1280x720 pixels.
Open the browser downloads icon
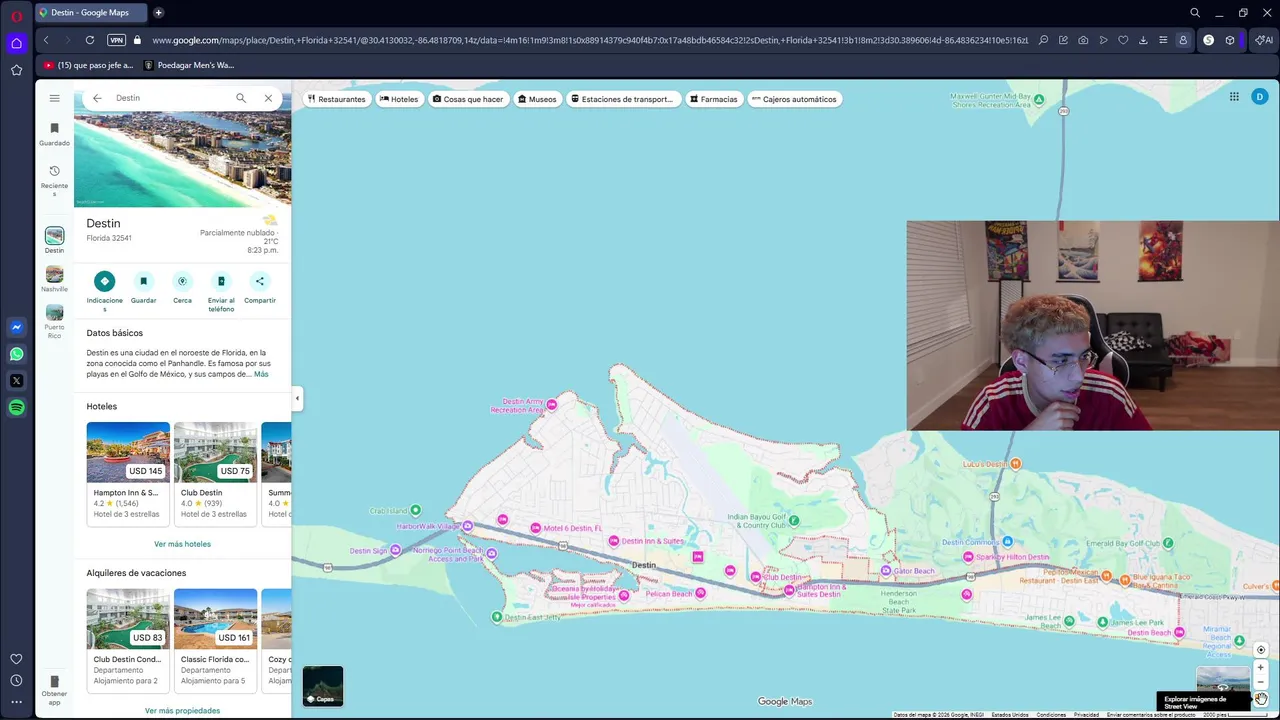click(x=1143, y=40)
